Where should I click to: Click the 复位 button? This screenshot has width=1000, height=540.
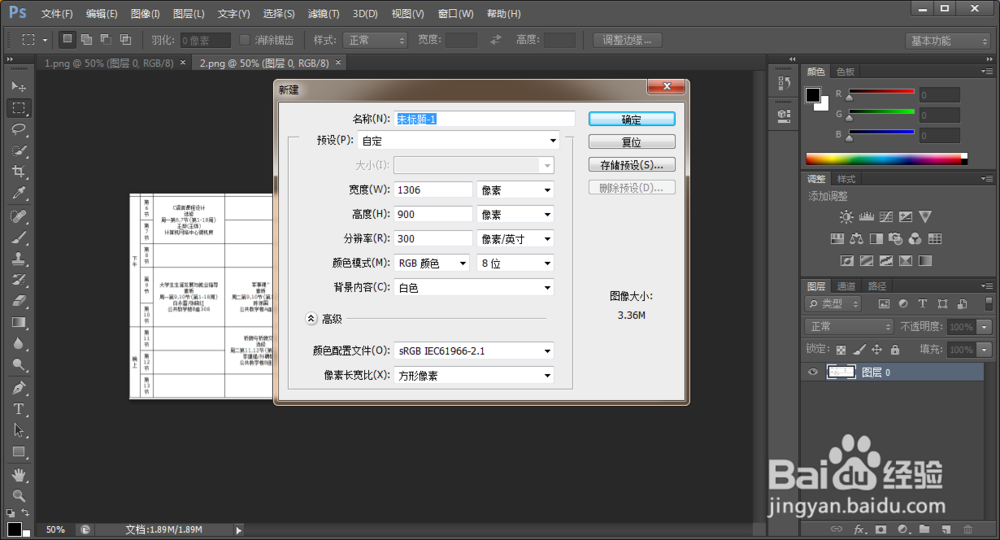click(631, 142)
